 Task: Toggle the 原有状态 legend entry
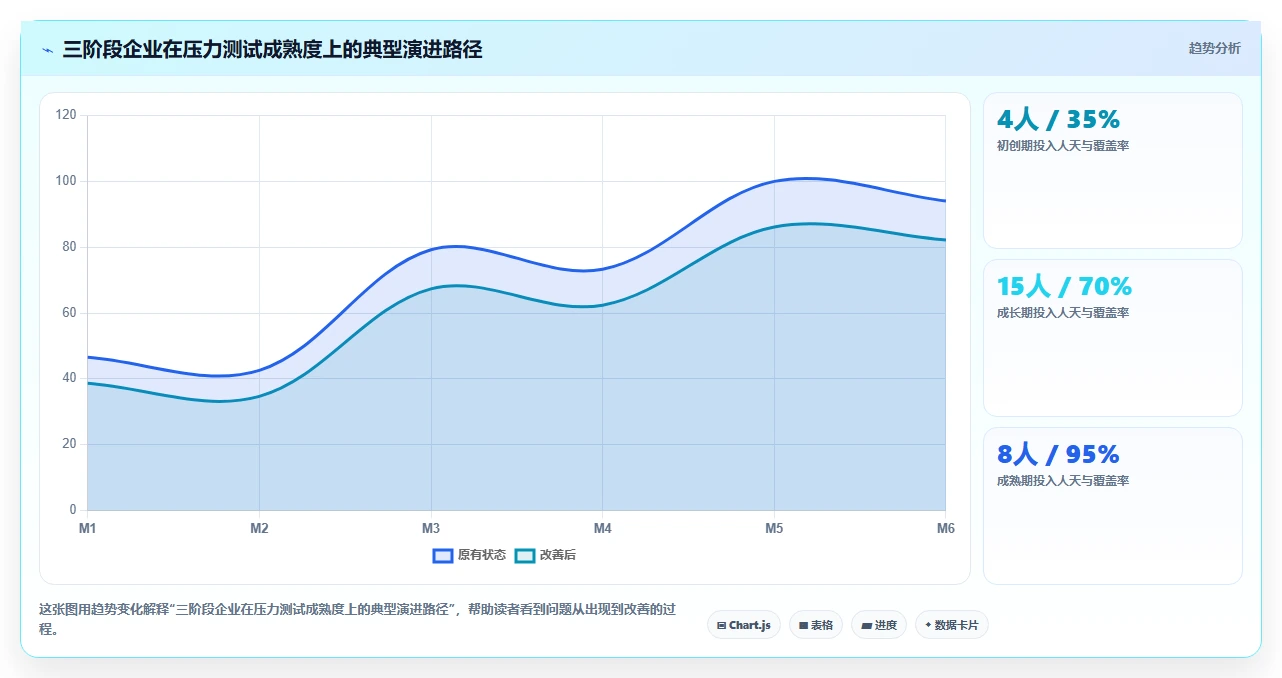click(x=469, y=555)
